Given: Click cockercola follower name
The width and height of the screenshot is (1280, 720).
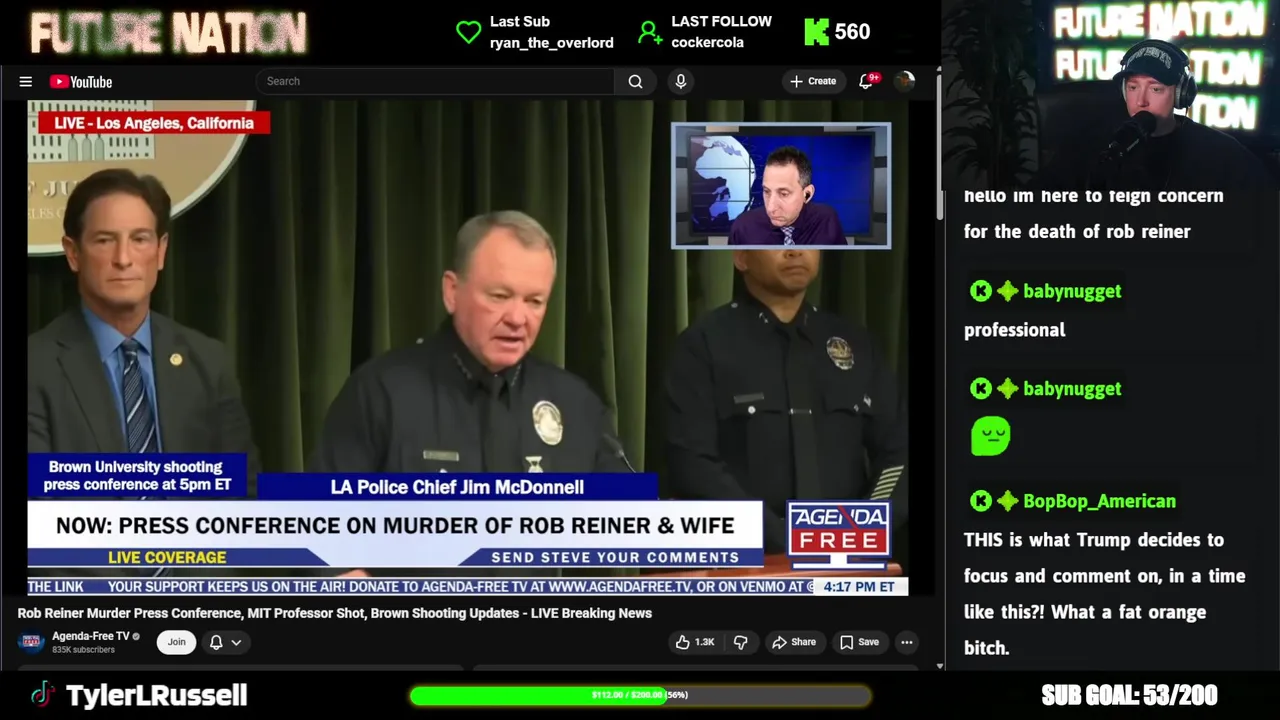Looking at the screenshot, I should [707, 42].
